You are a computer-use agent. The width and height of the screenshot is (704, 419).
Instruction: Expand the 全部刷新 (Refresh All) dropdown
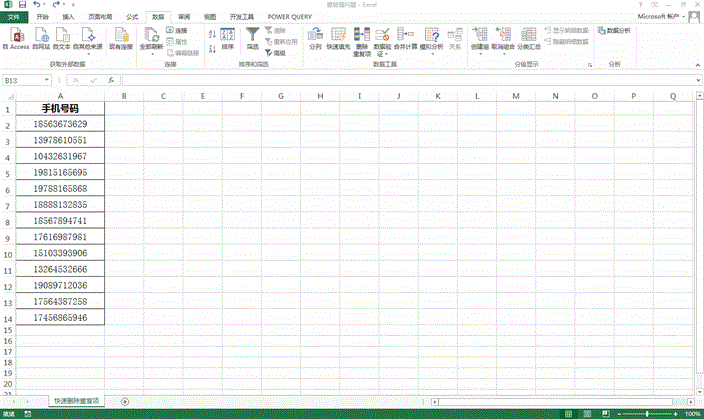tap(150, 54)
